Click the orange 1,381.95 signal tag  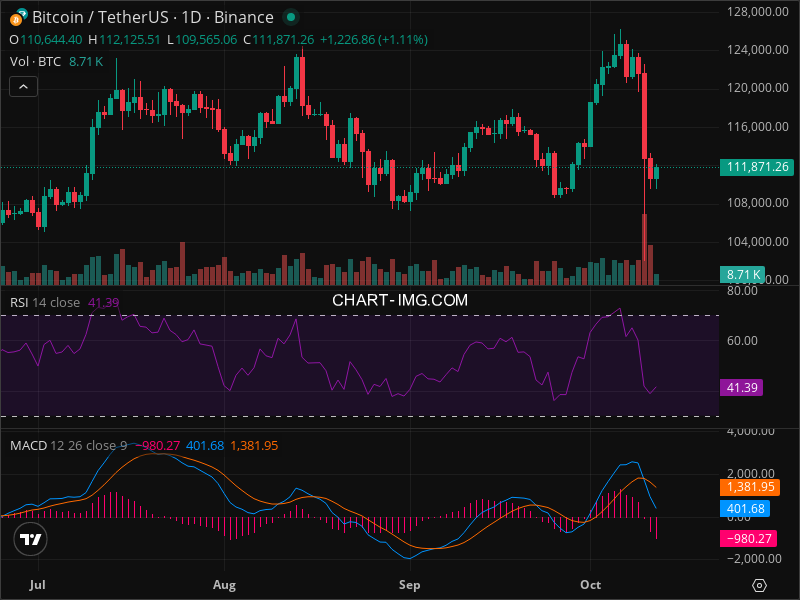click(x=749, y=487)
